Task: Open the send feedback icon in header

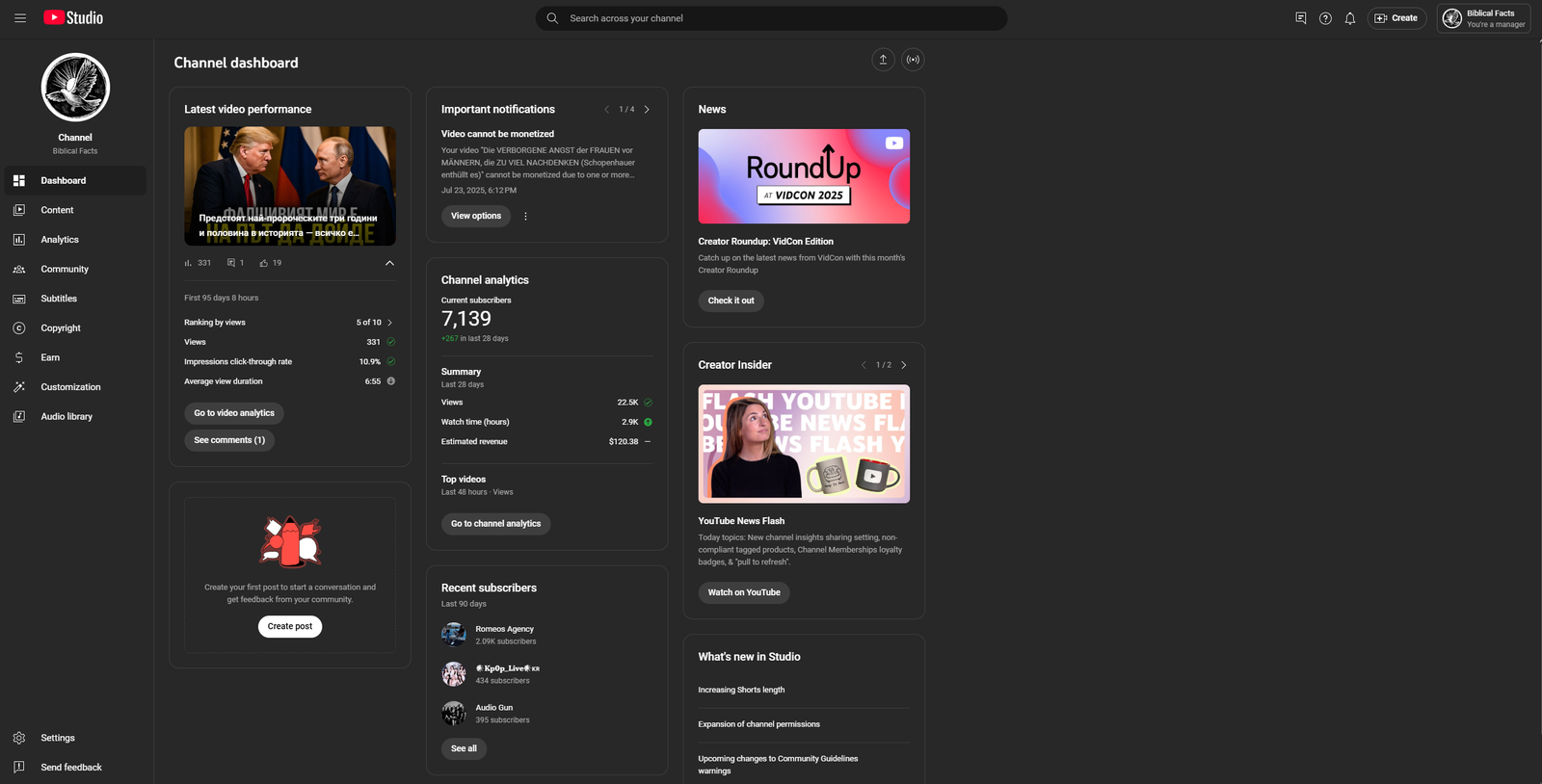Action: click(x=1301, y=18)
